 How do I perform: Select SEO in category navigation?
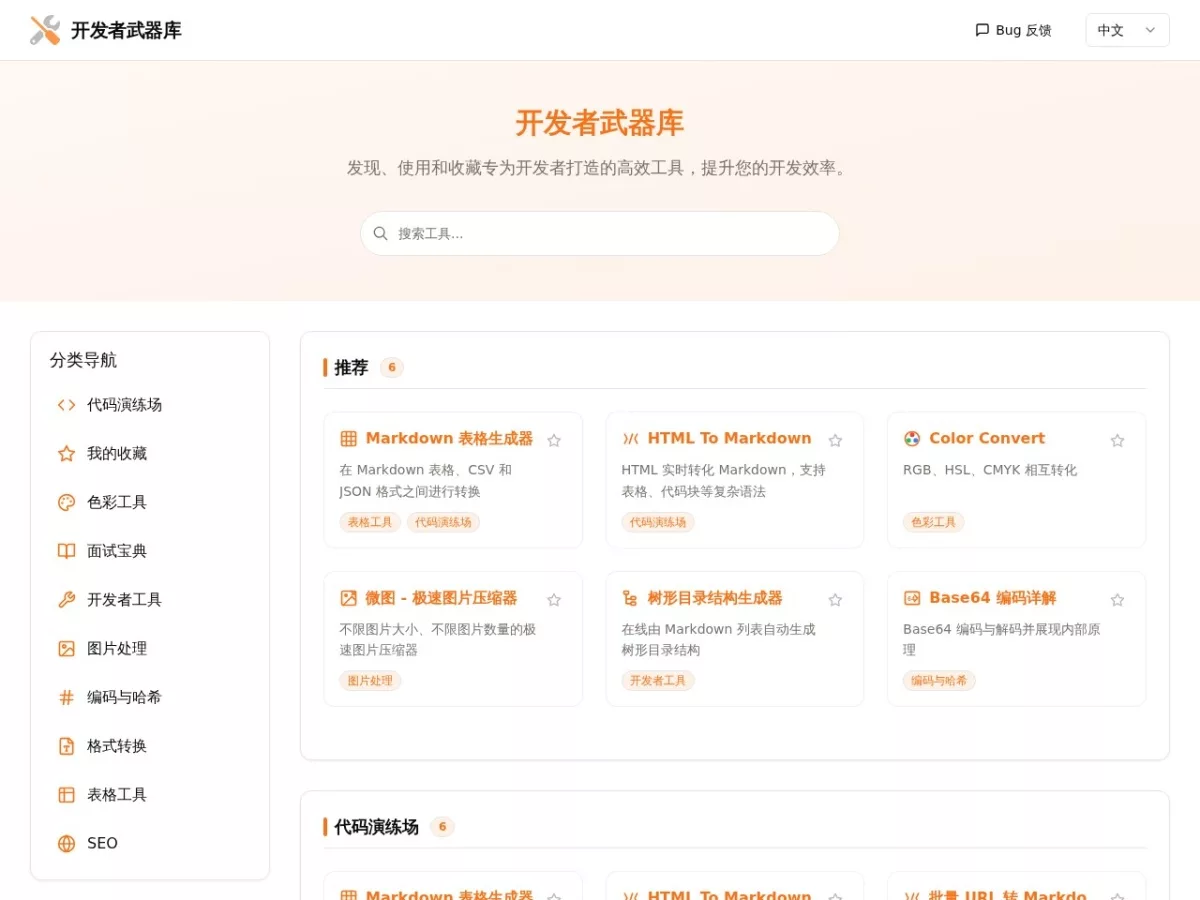coord(150,844)
